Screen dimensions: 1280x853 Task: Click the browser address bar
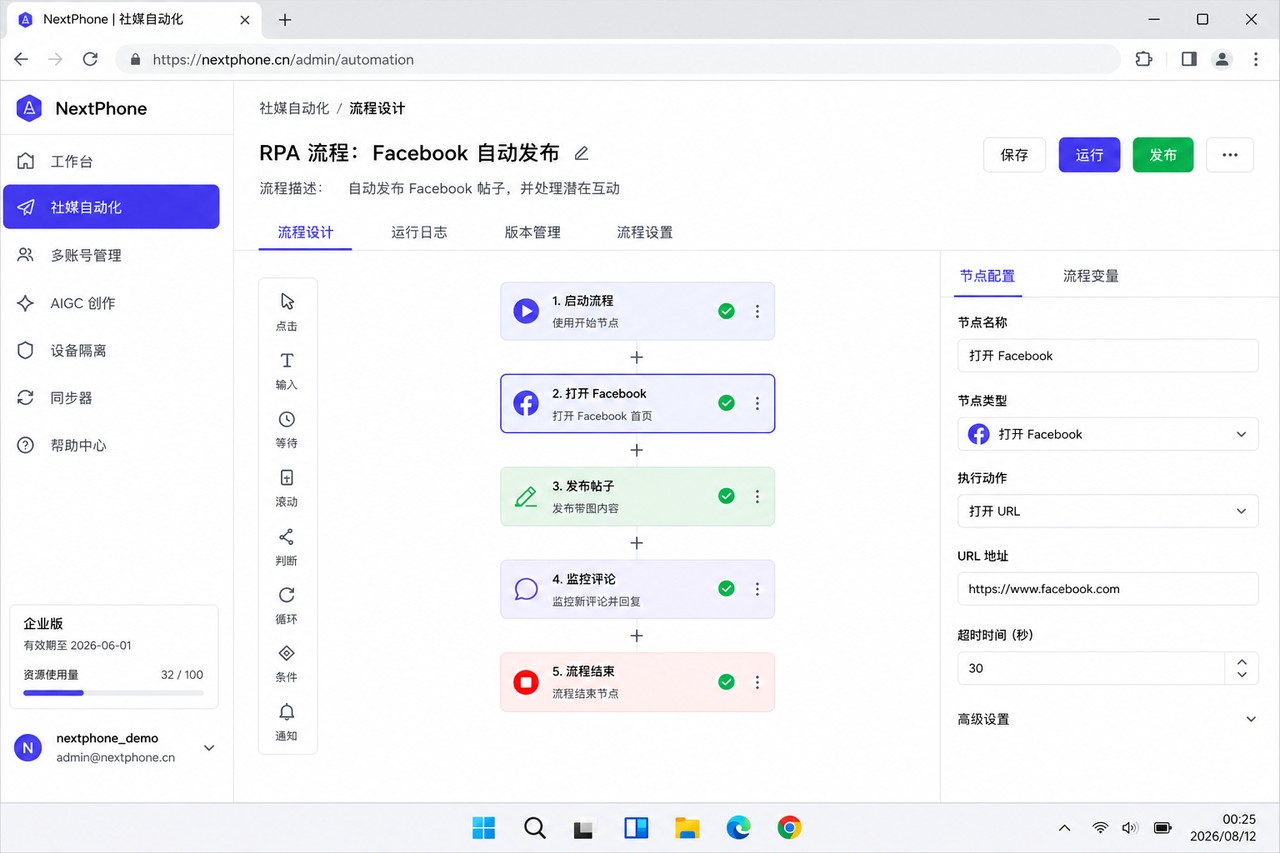[618, 59]
